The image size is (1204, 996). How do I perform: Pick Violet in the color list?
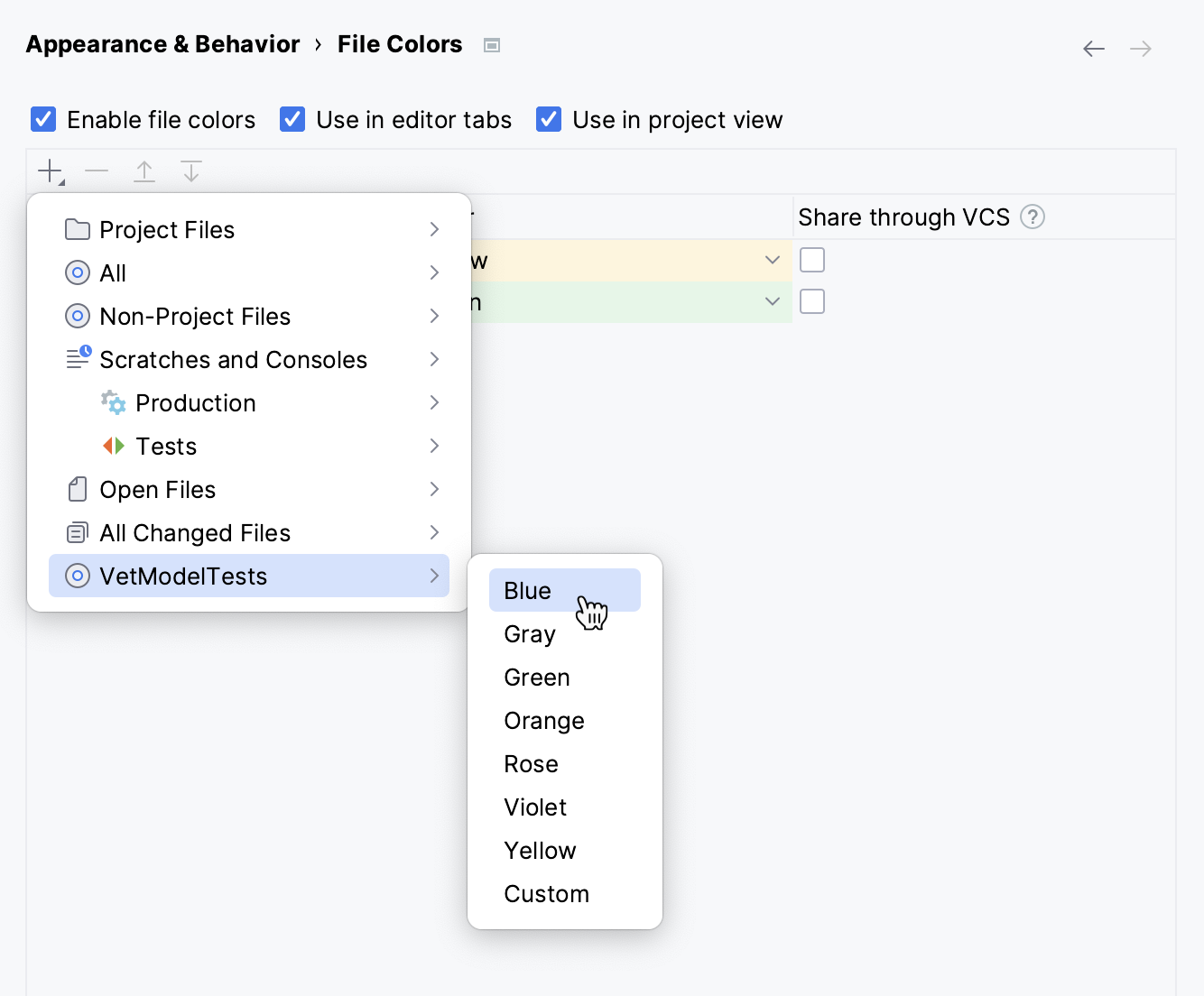(535, 807)
